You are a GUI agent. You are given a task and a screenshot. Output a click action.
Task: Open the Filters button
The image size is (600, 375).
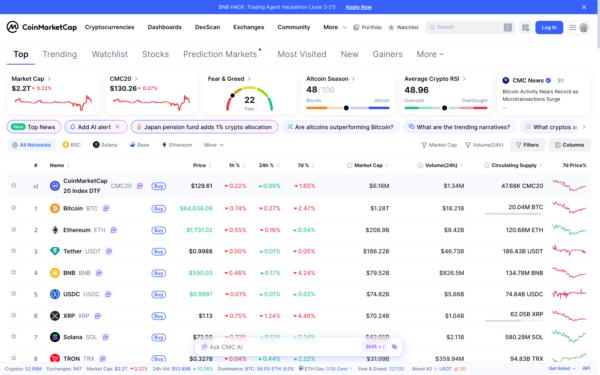[x=527, y=145]
